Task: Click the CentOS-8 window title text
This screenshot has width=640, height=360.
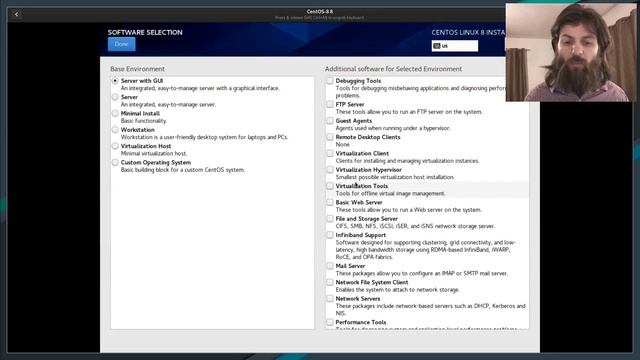Action: [x=320, y=11]
